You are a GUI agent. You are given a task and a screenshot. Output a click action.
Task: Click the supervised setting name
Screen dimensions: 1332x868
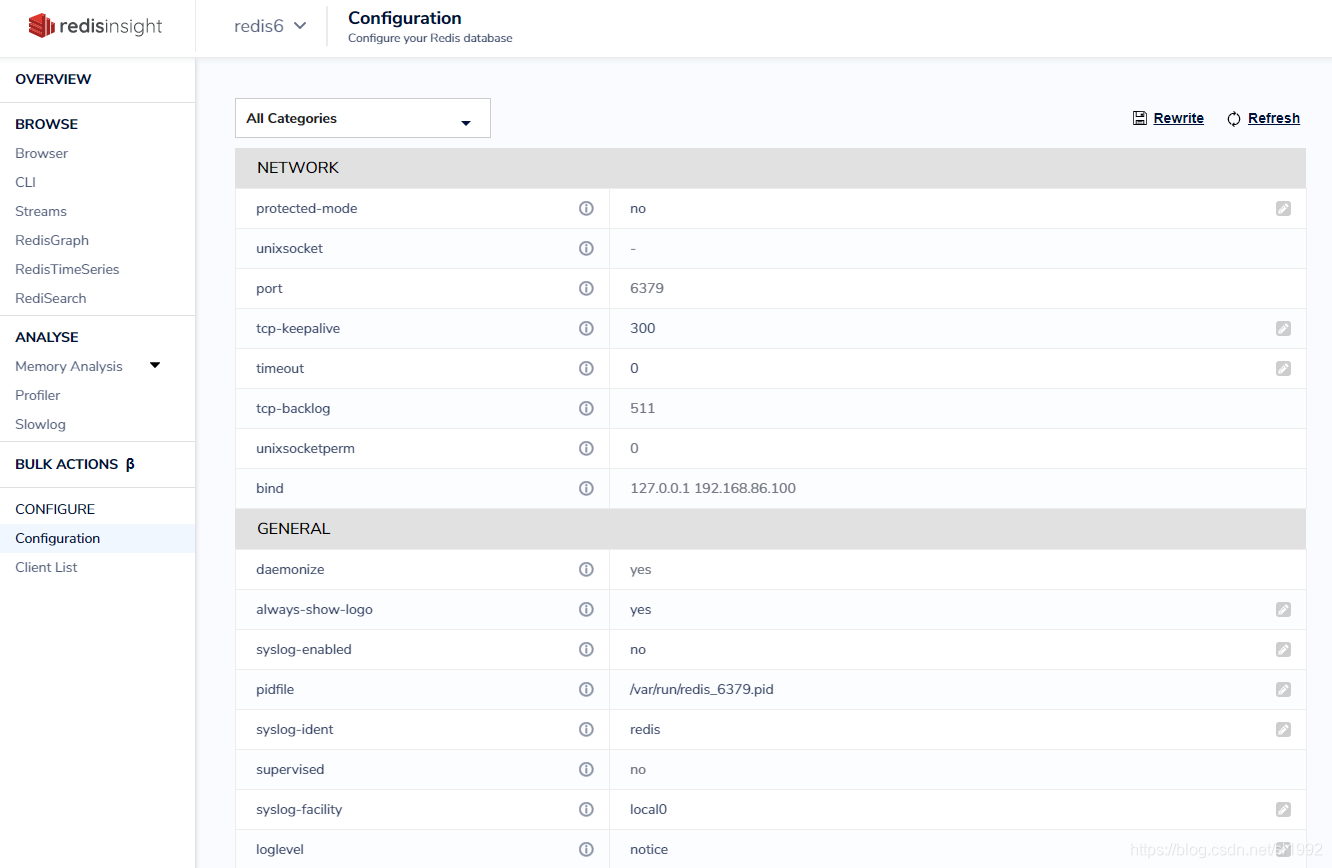click(x=290, y=769)
